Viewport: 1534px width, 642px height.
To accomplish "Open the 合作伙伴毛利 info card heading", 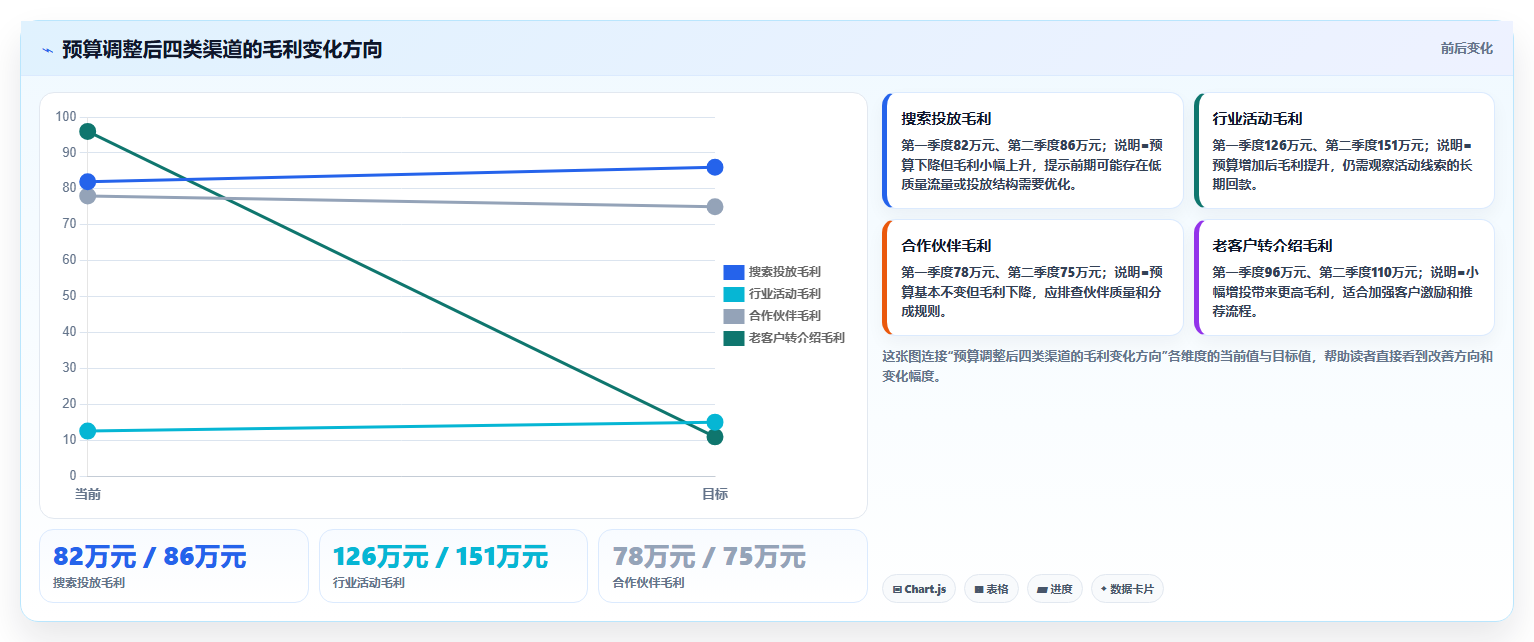I will coord(946,246).
